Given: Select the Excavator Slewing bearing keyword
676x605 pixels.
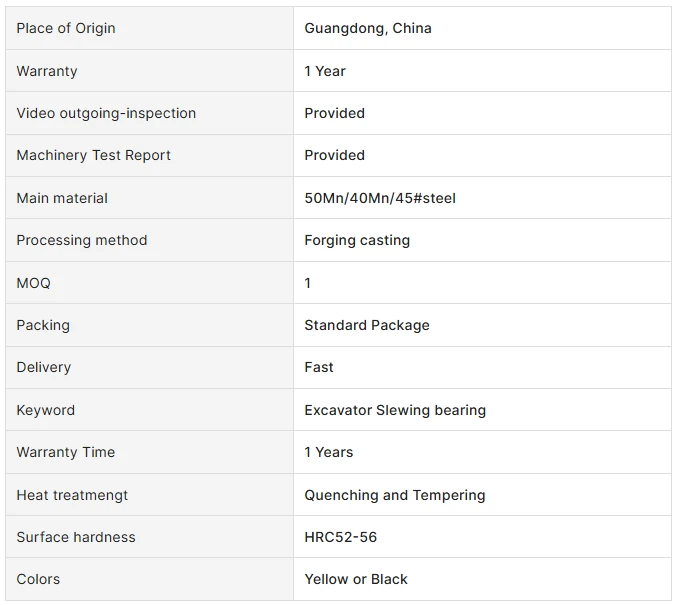Looking at the screenshot, I should click(395, 410).
